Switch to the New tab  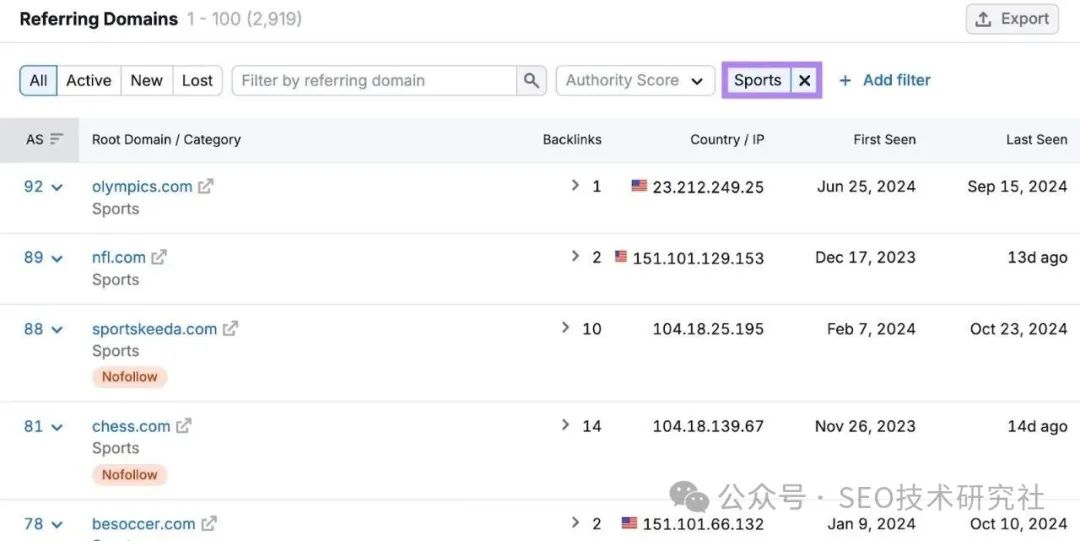tap(147, 81)
